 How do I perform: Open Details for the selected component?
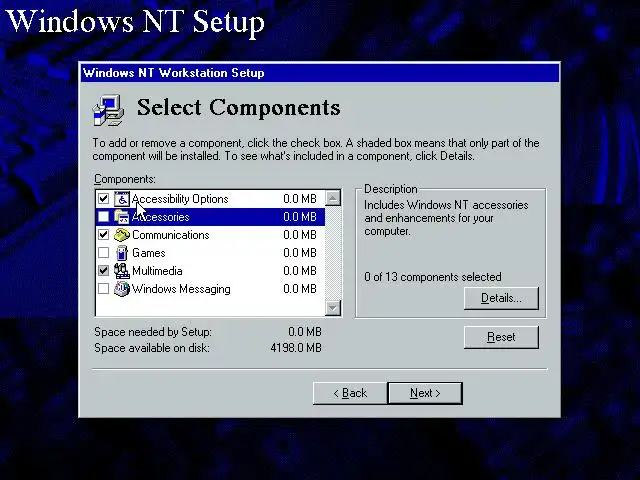pyautogui.click(x=501, y=298)
